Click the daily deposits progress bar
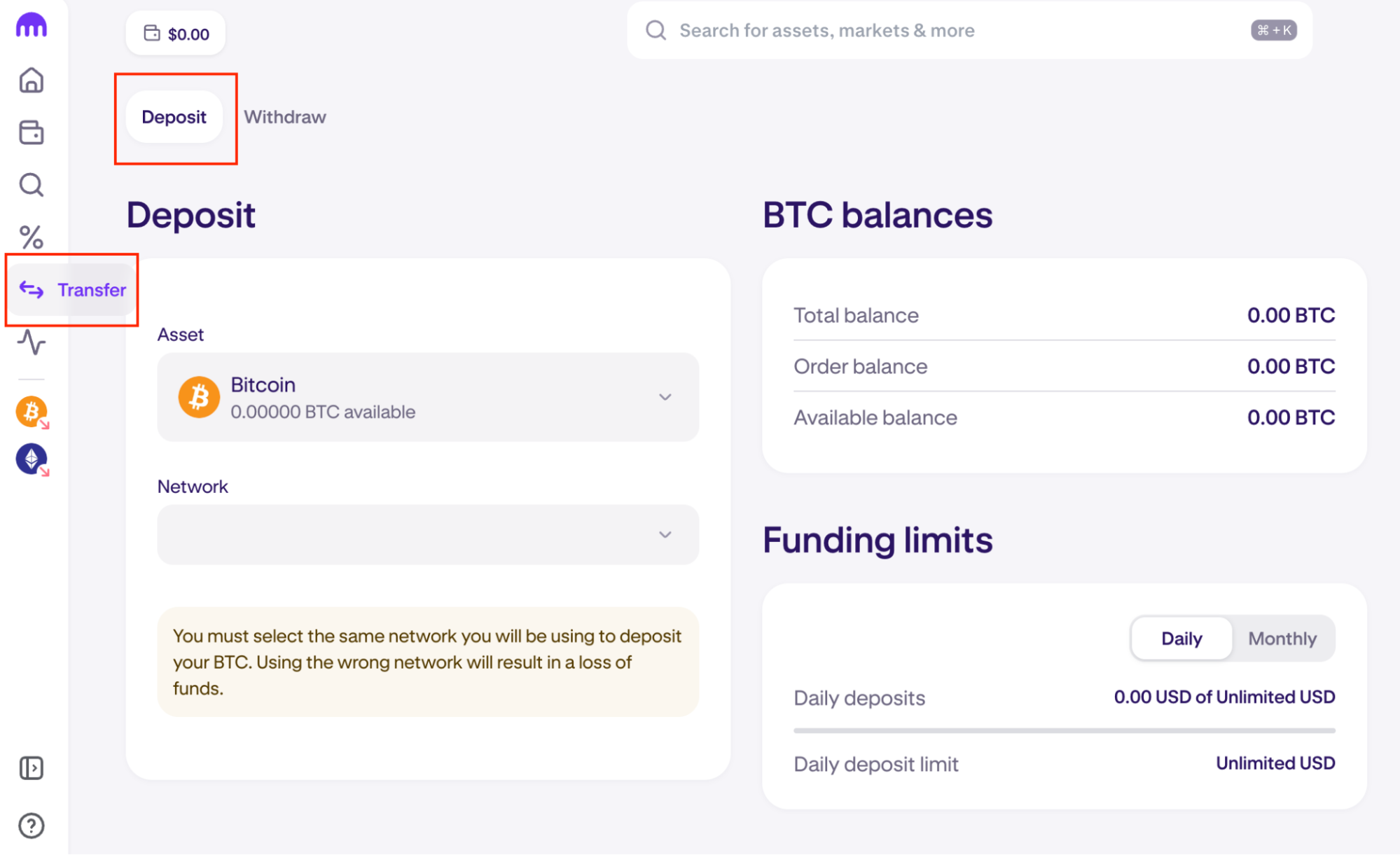1400x855 pixels. pos(1064,730)
